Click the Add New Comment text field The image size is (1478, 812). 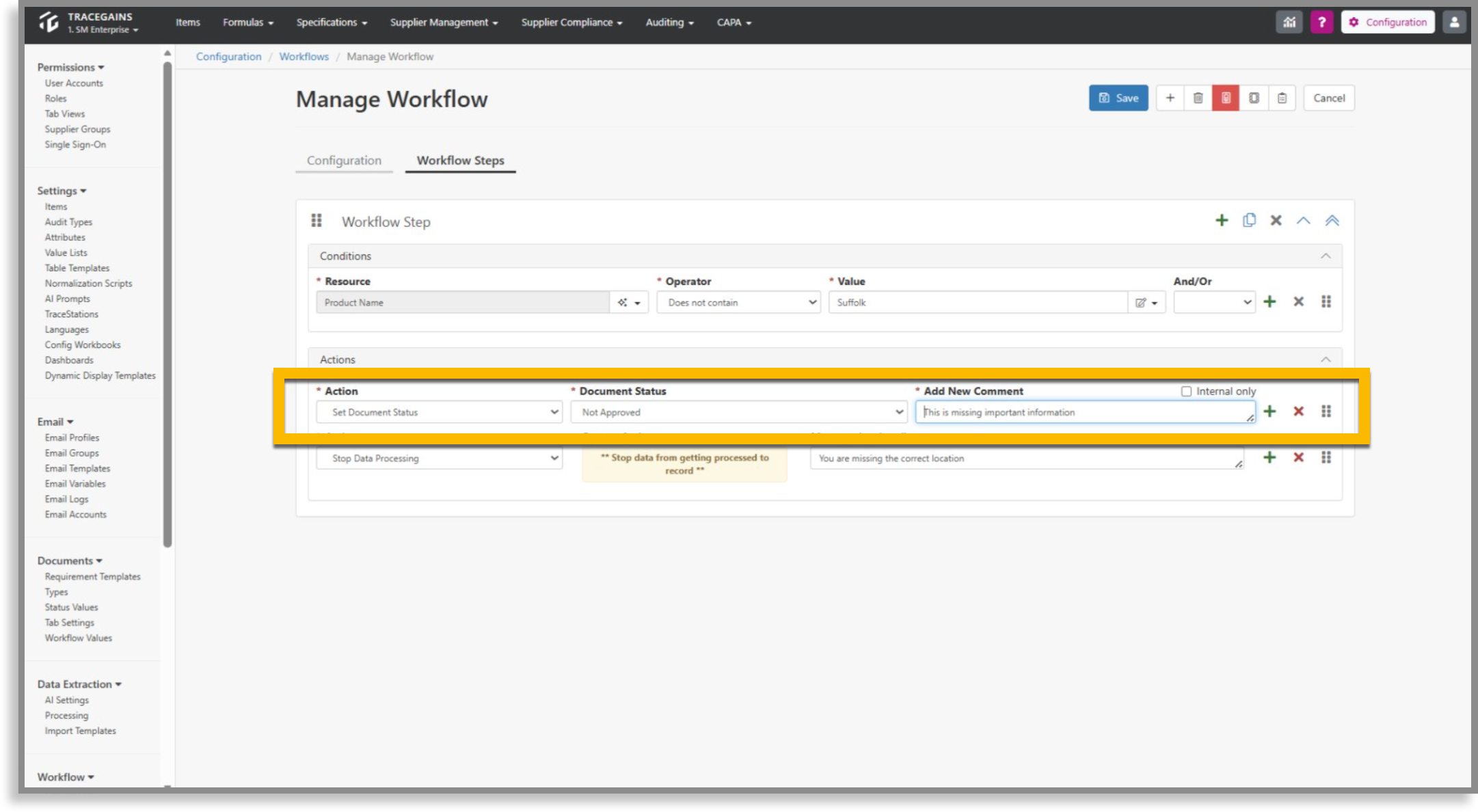point(1086,412)
